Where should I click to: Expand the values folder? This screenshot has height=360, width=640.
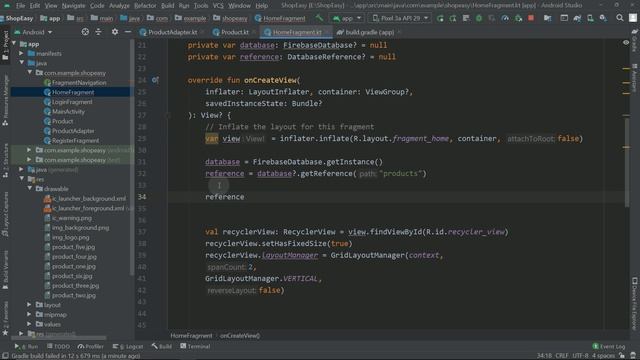(29, 324)
